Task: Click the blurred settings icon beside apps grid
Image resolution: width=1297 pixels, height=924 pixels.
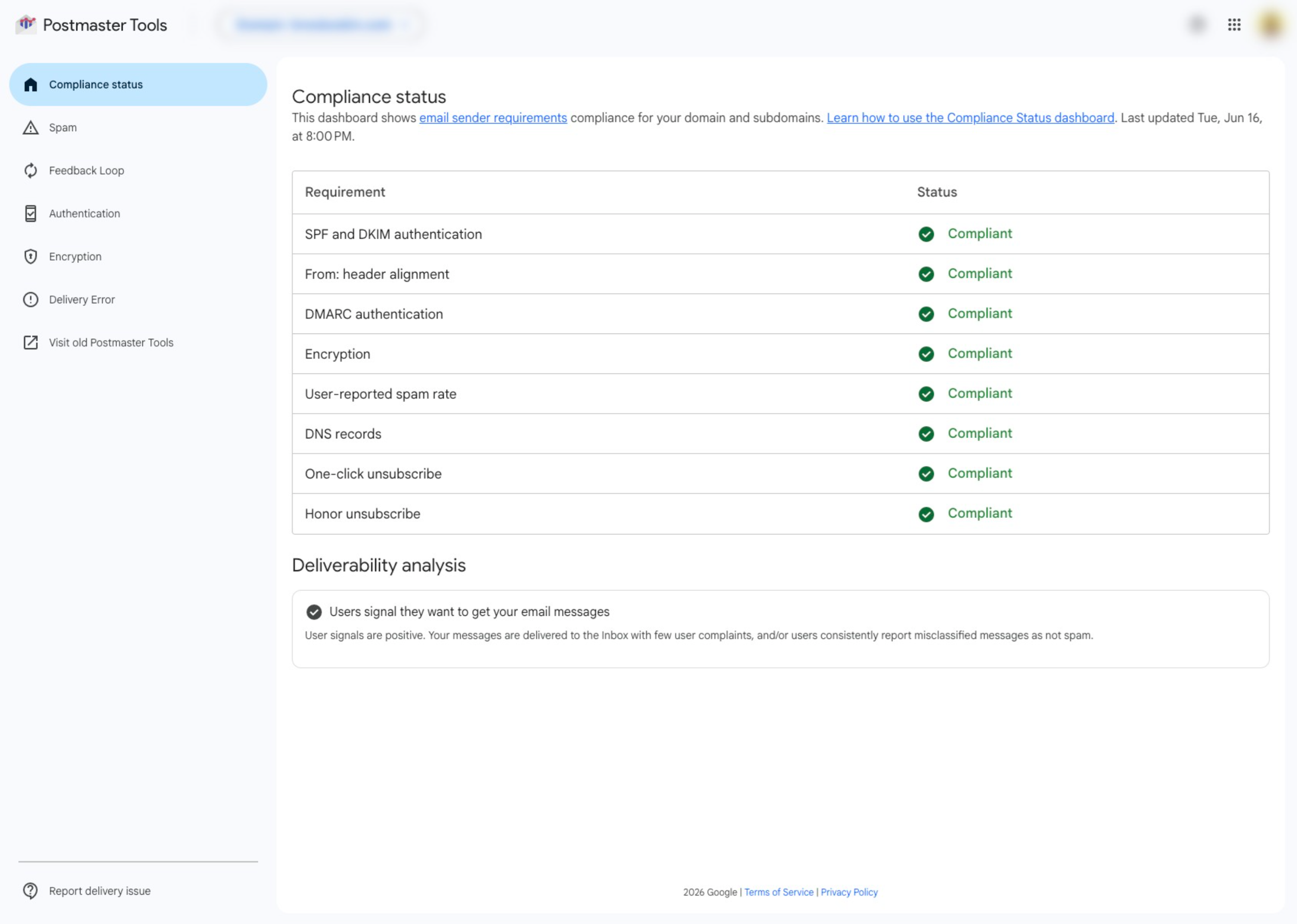Action: 1197,24
